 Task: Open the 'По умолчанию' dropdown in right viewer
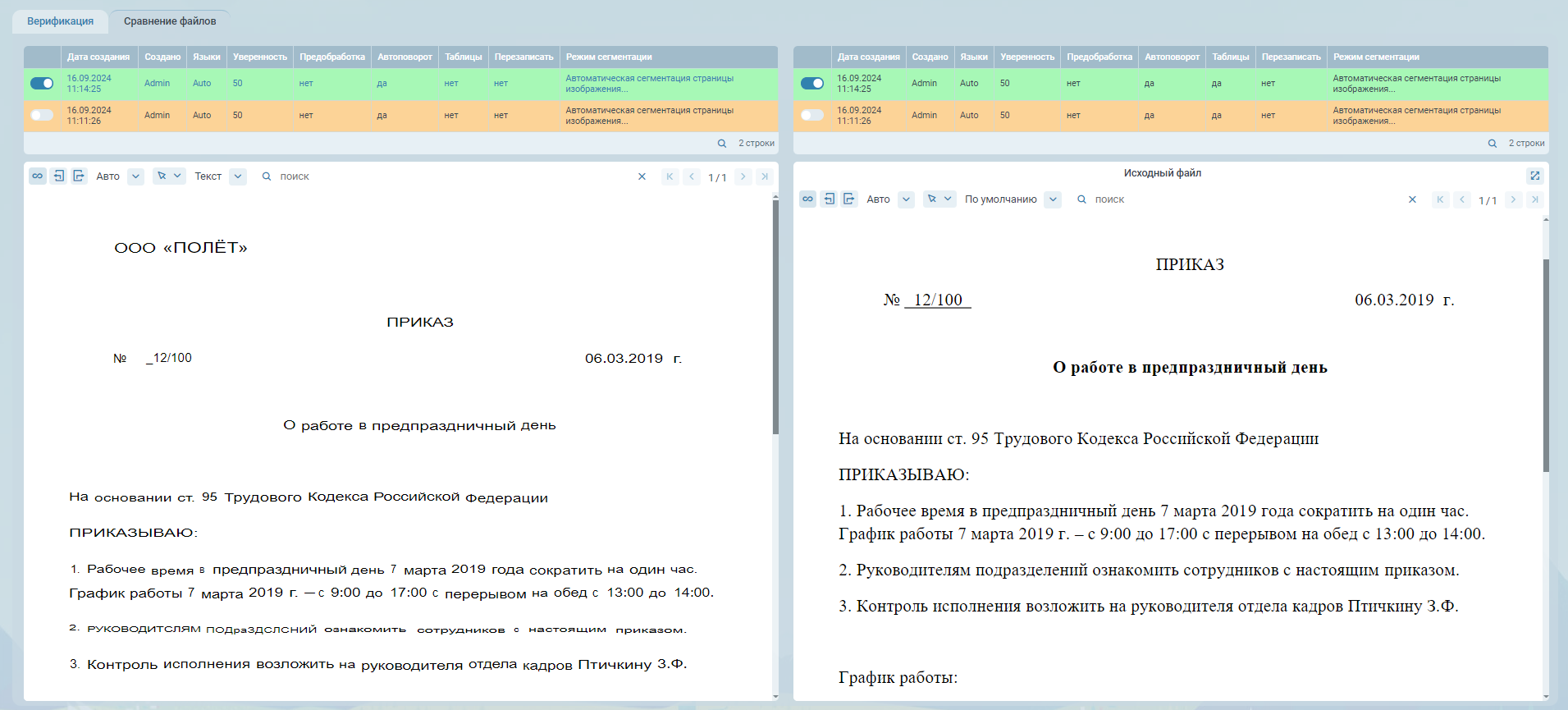[1053, 199]
